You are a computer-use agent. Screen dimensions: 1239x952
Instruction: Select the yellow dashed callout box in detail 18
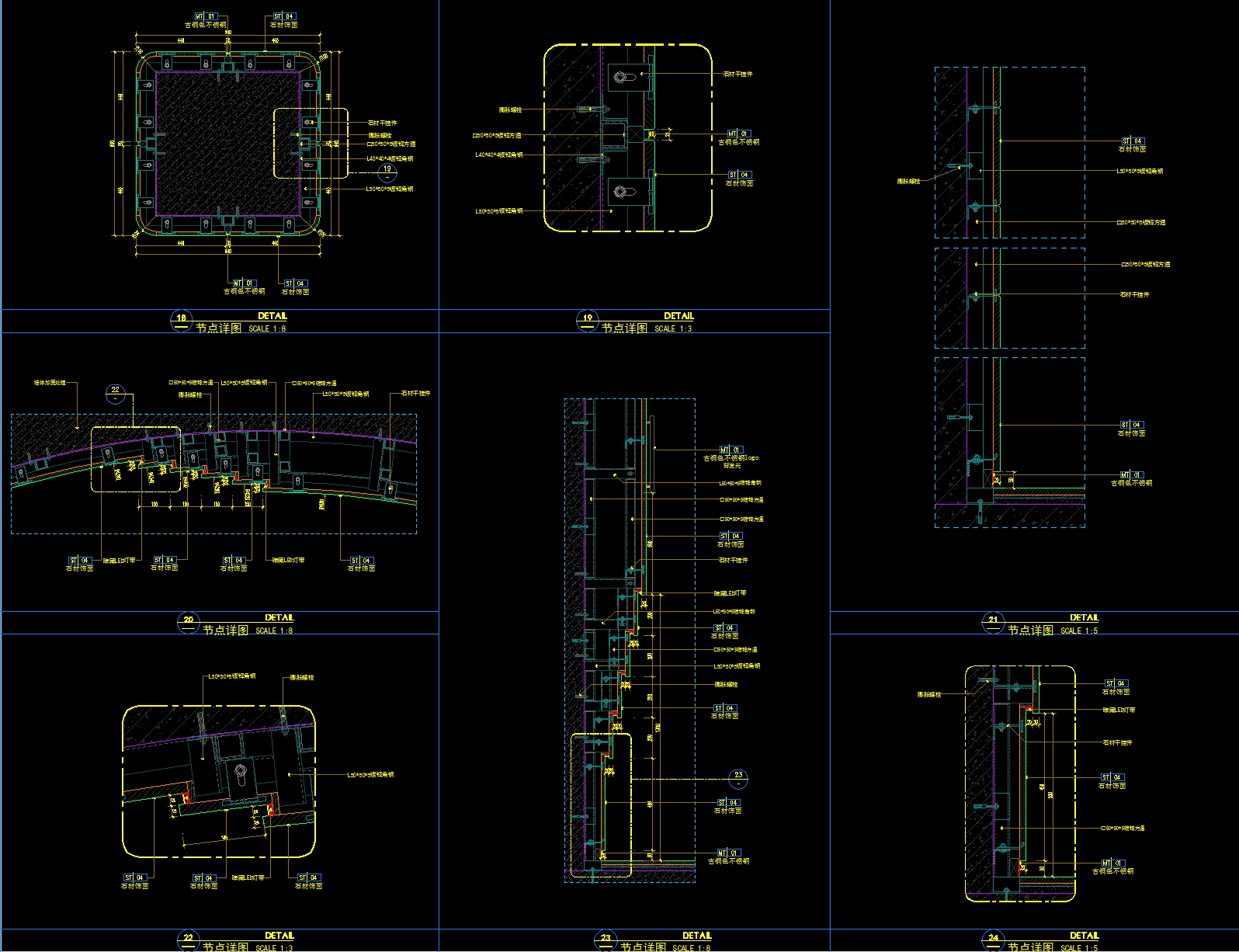point(311,143)
